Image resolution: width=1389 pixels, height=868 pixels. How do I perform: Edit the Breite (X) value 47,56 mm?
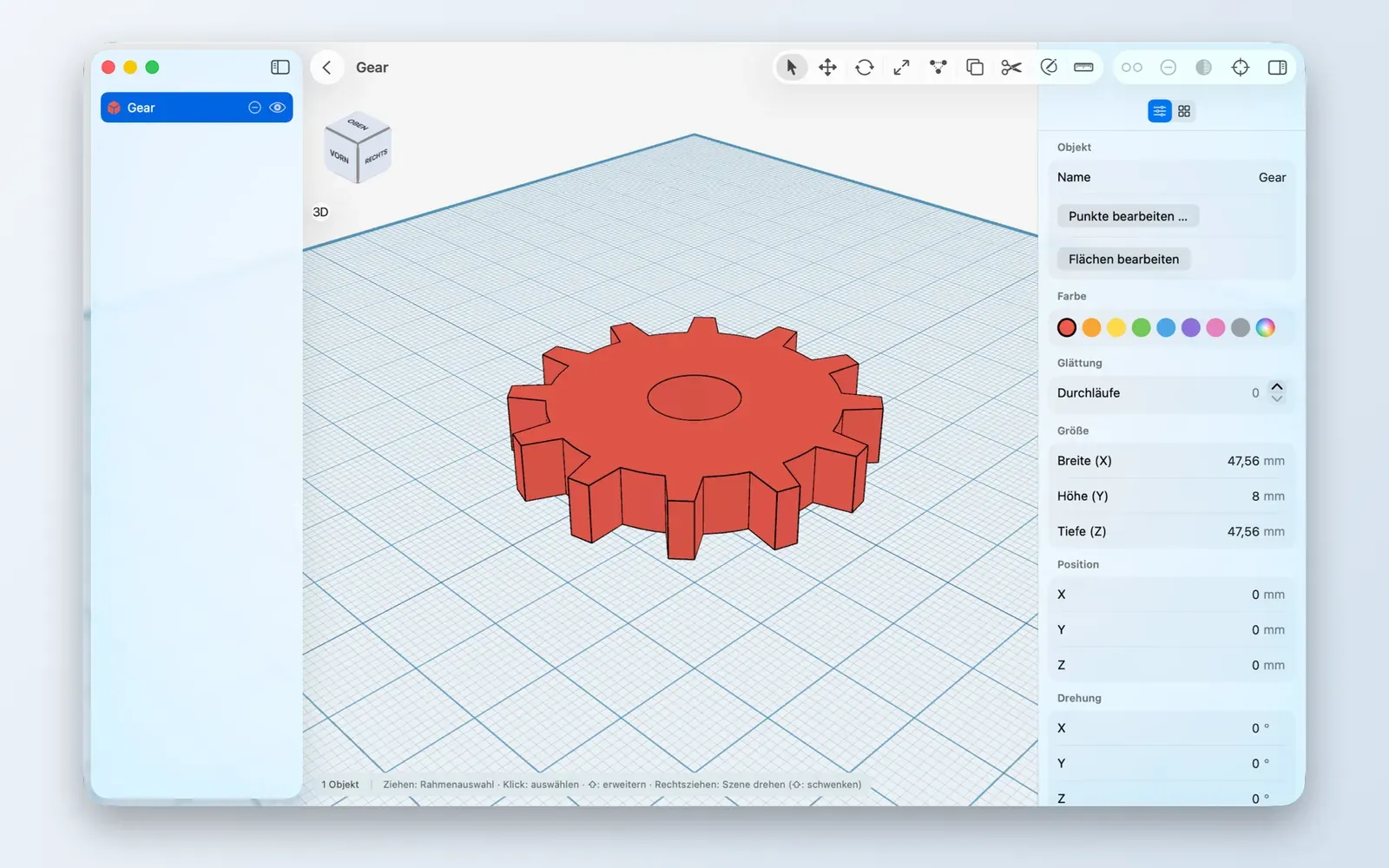tap(1256, 461)
